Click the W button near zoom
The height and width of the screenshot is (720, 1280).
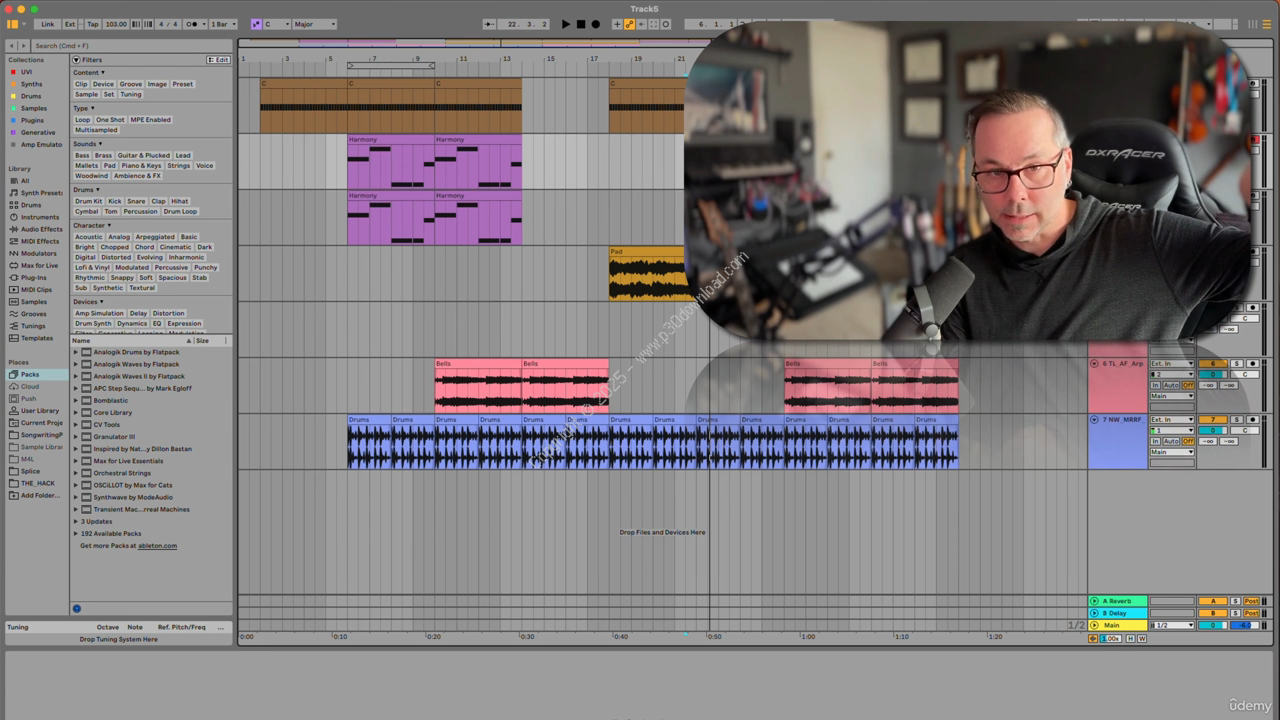coord(1142,638)
